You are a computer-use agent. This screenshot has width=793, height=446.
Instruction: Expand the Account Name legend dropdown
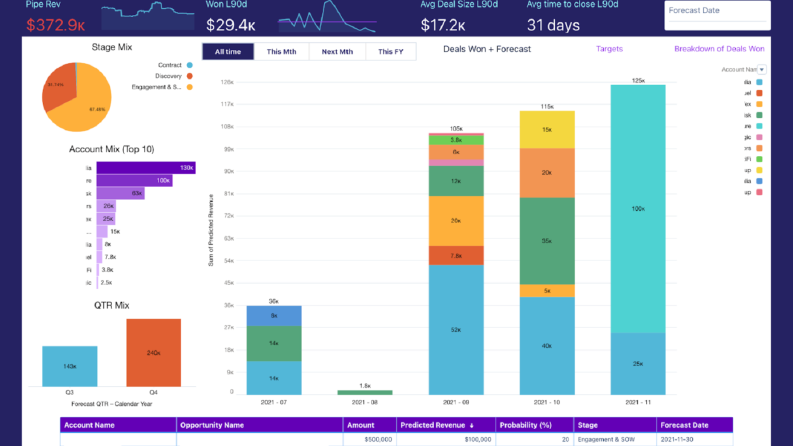762,69
